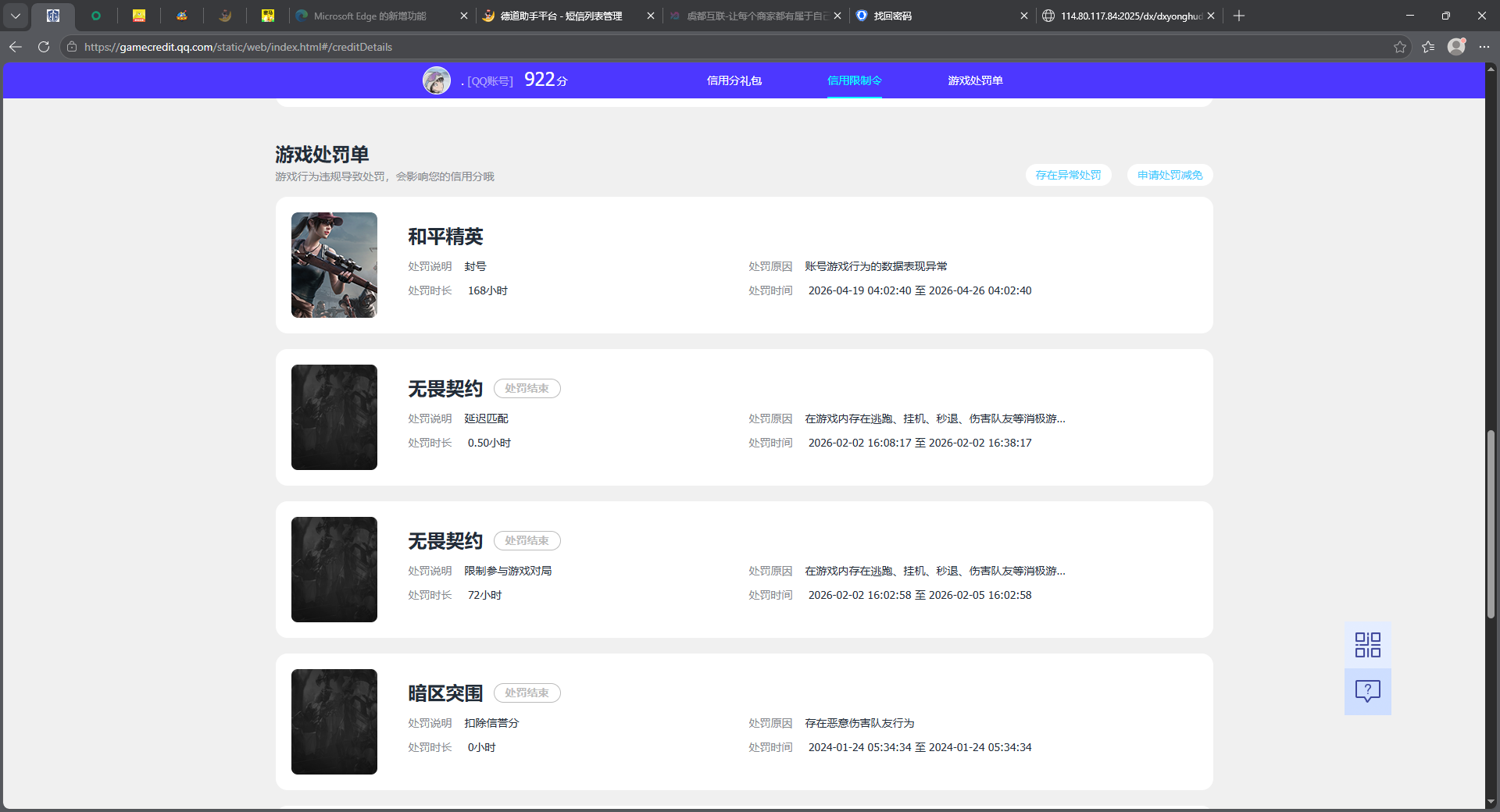Click 申请处罚减免 button
This screenshot has height=812, width=1500.
(x=1170, y=175)
